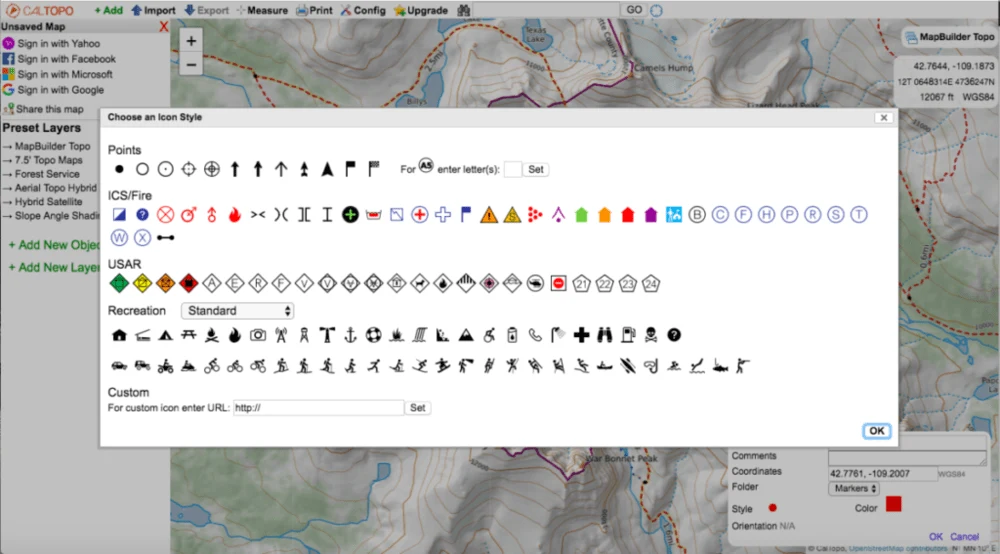The image size is (1000, 554).
Task: Click Set button next to custom URL
Action: tap(418, 408)
